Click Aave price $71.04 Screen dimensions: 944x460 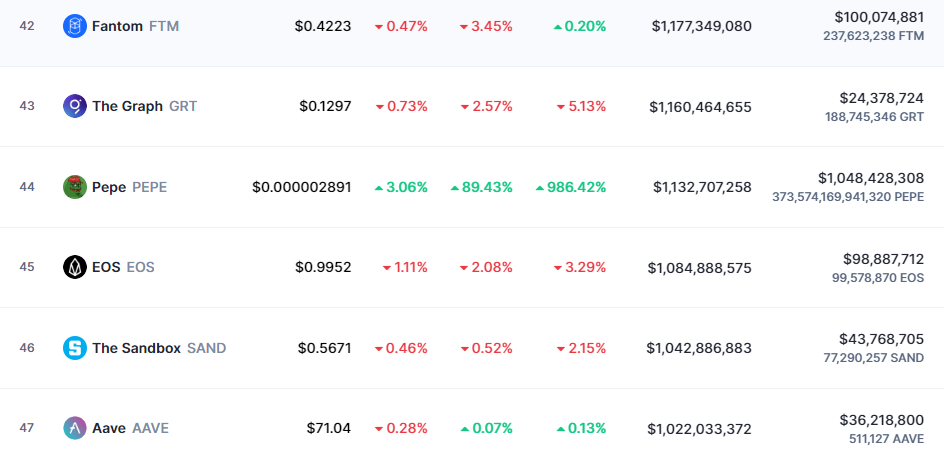(x=328, y=428)
